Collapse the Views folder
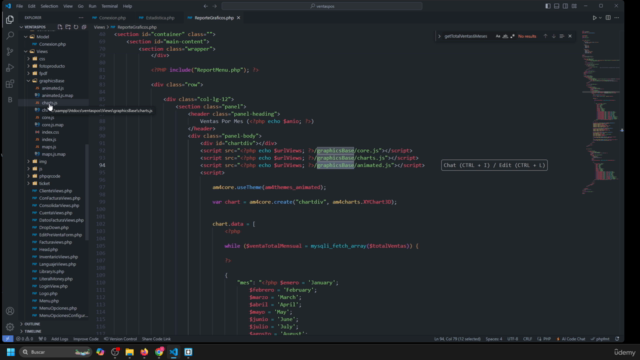Viewport: 640px width, 360px height. point(42,51)
